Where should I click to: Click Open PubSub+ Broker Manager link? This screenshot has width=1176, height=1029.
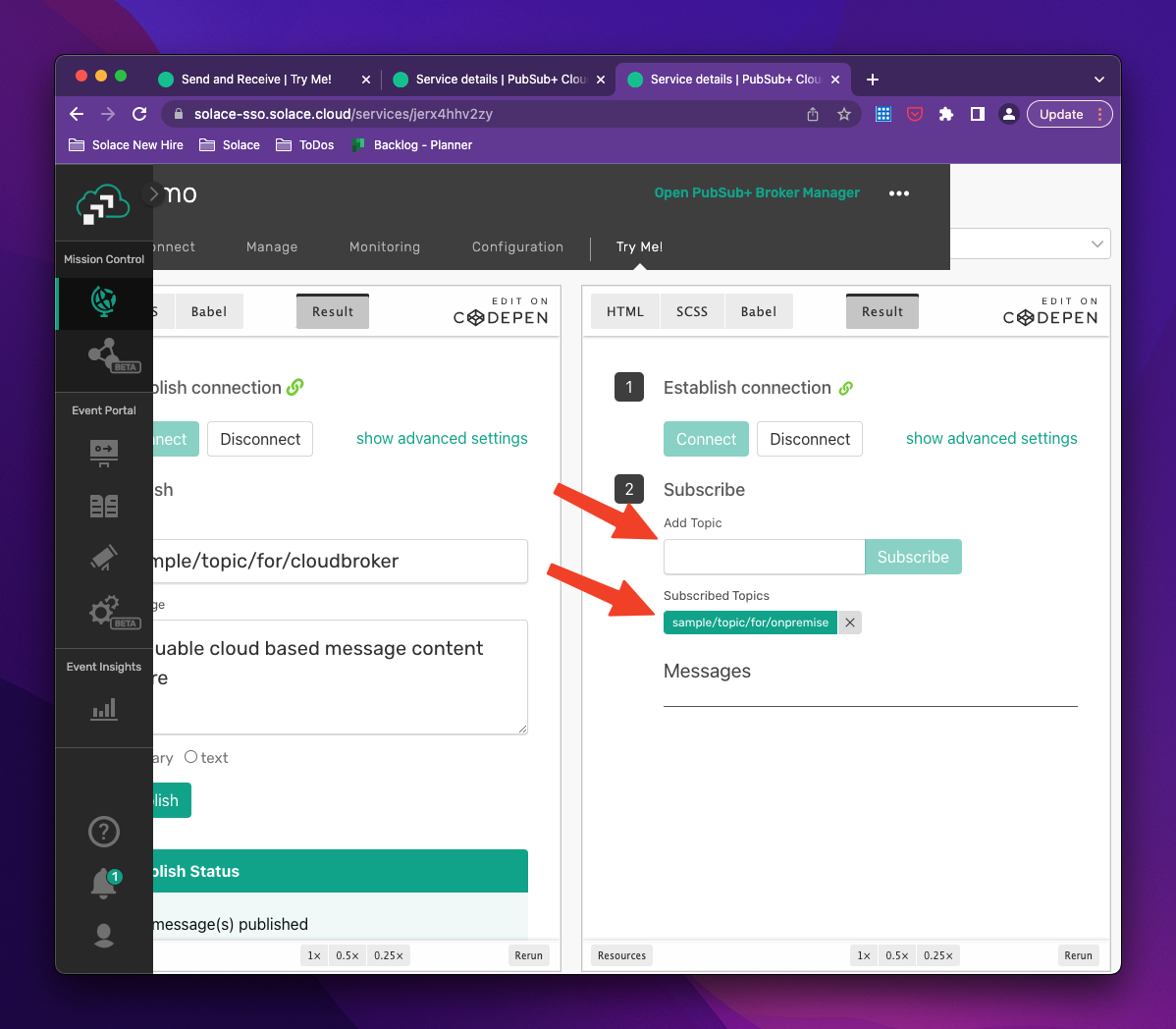(757, 192)
